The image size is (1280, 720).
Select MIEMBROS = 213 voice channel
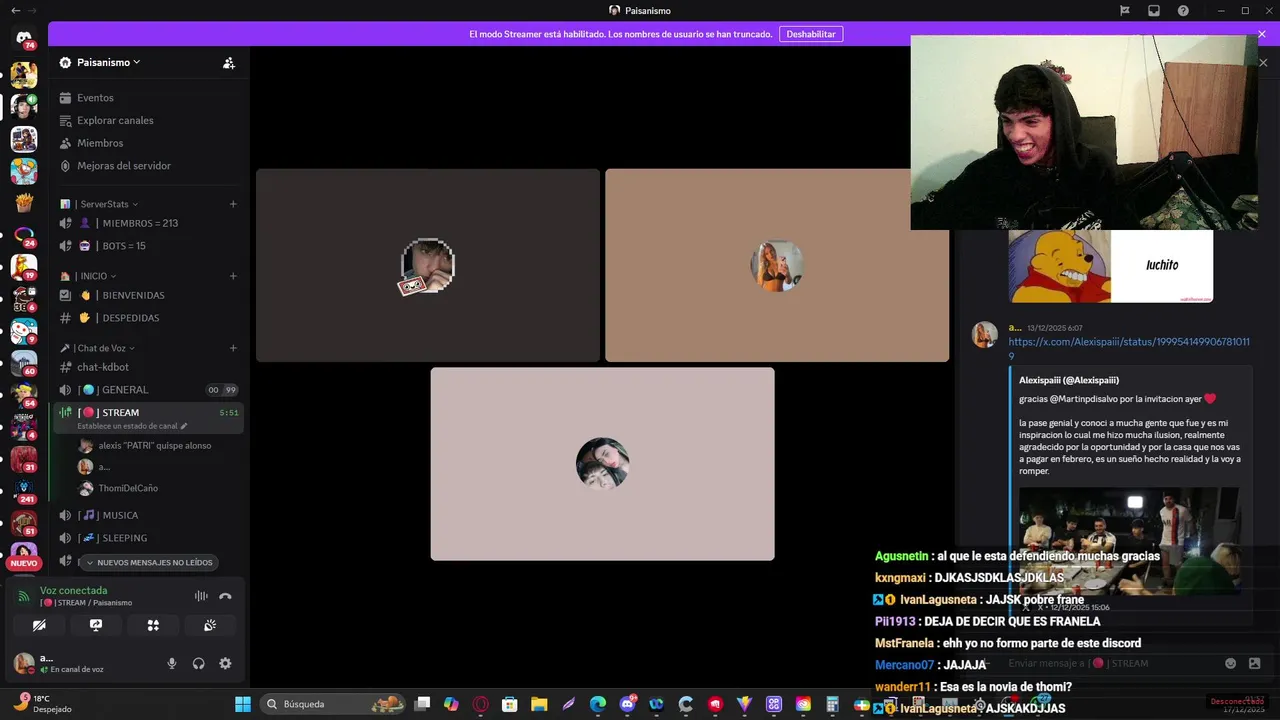pos(148,223)
